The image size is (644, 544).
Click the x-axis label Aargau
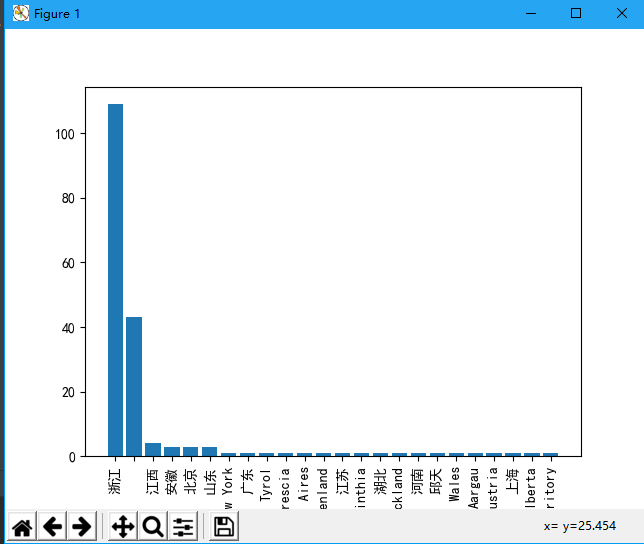tap(474, 488)
